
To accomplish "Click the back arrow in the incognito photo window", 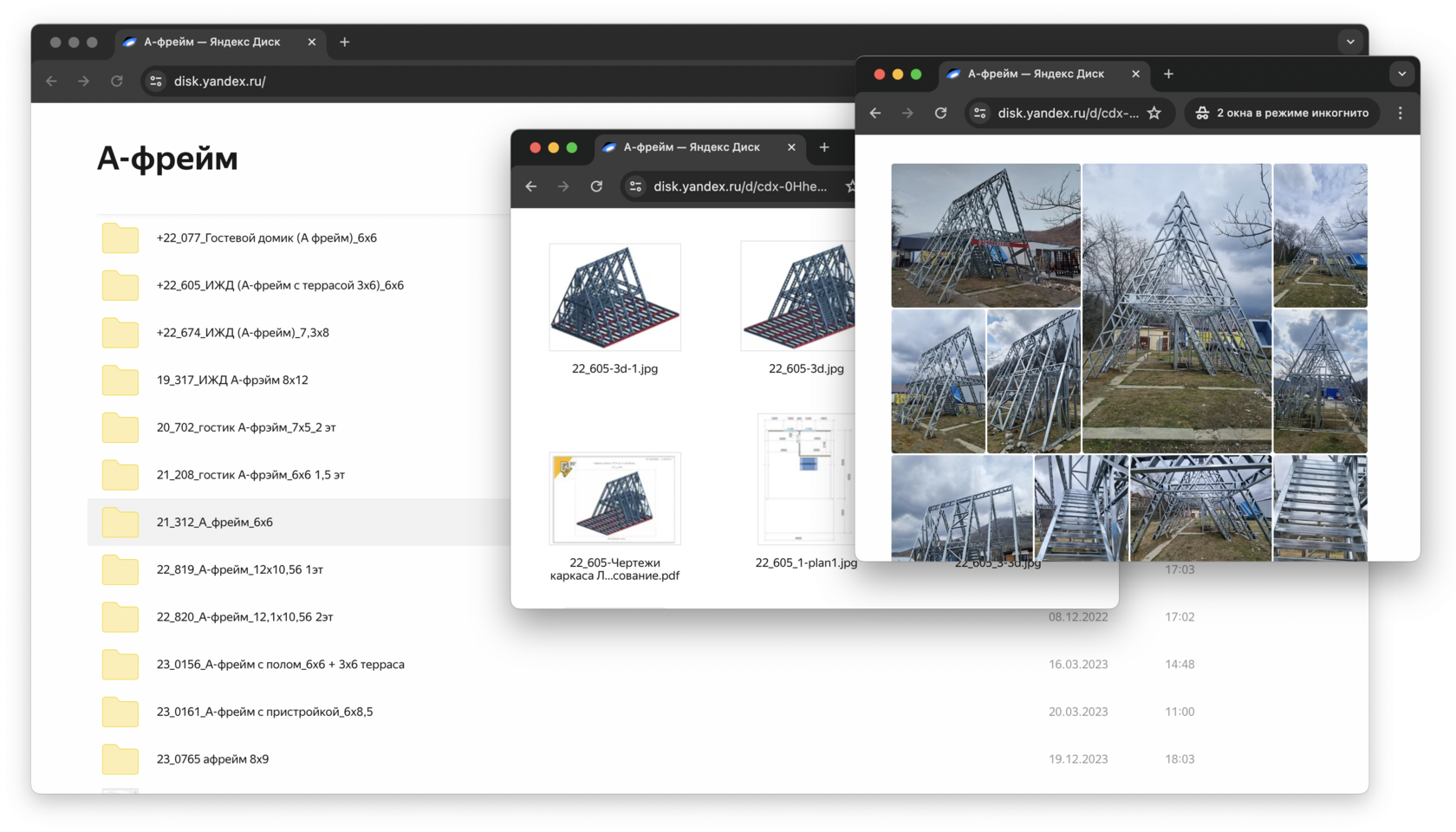I will [x=875, y=114].
